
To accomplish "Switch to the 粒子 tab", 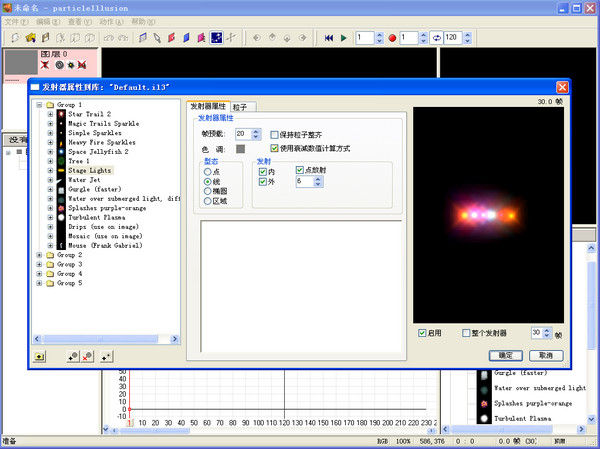I will coord(241,106).
